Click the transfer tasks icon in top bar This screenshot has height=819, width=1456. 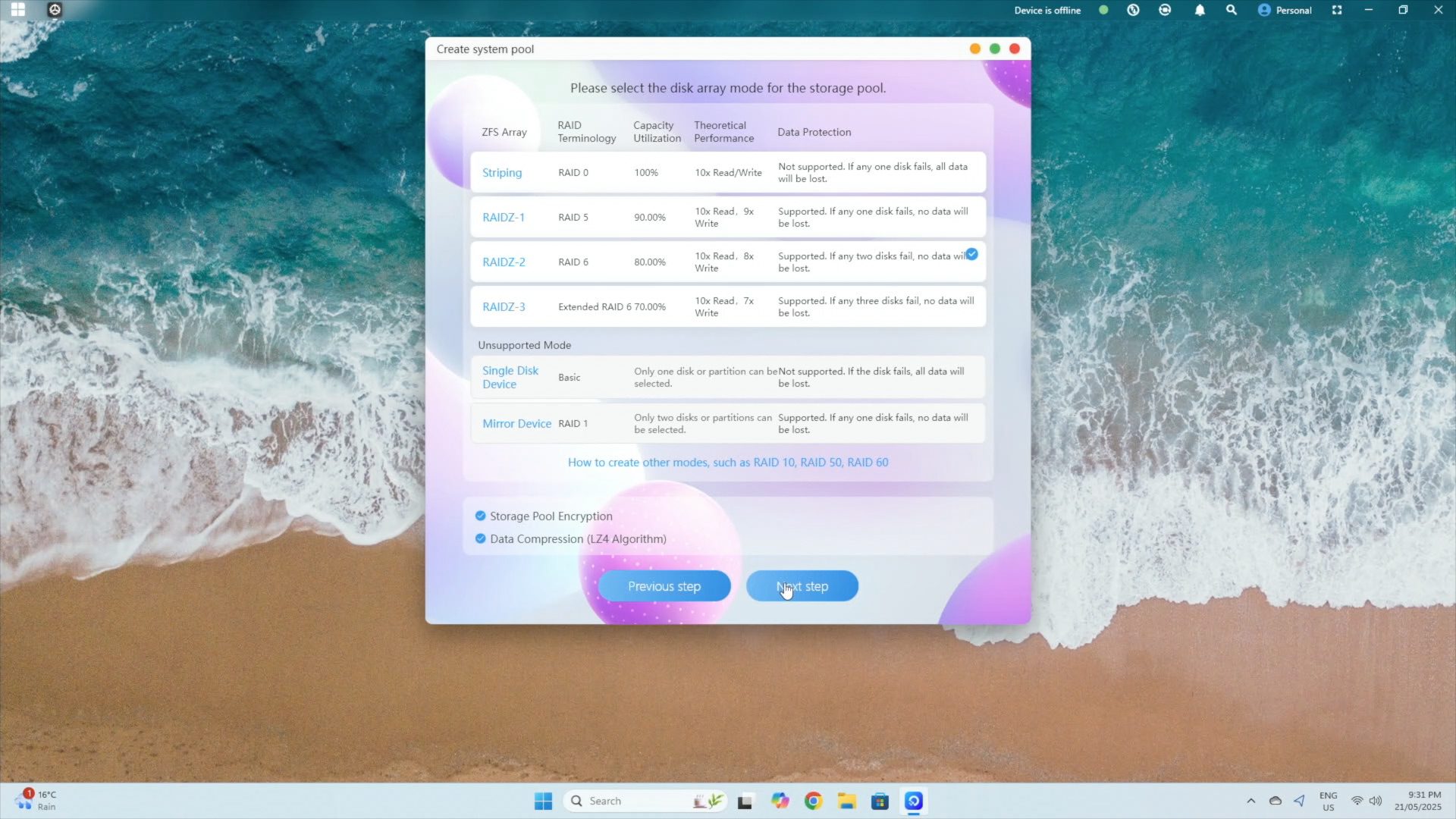pos(1133,11)
